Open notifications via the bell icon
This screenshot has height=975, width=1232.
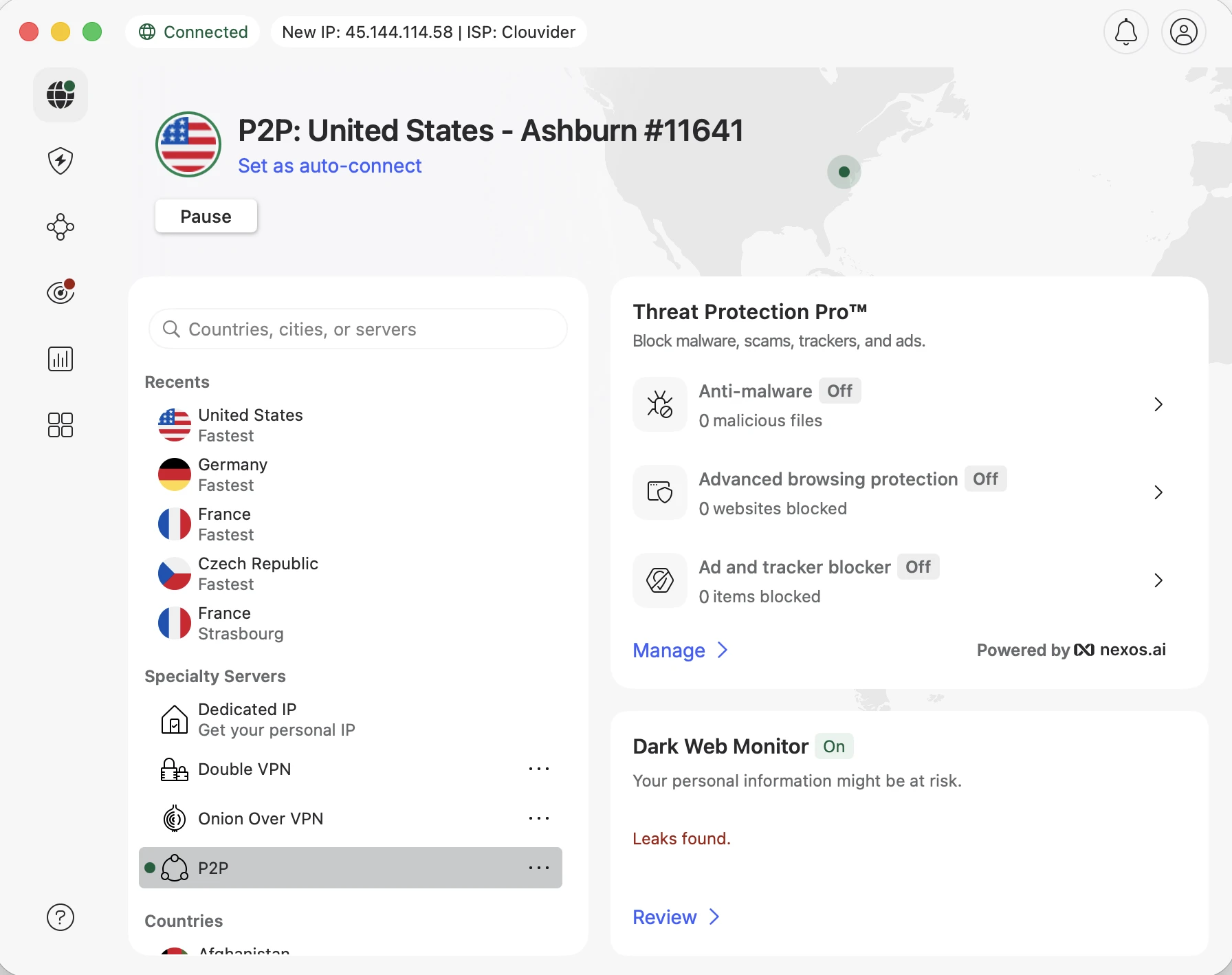[x=1125, y=32]
